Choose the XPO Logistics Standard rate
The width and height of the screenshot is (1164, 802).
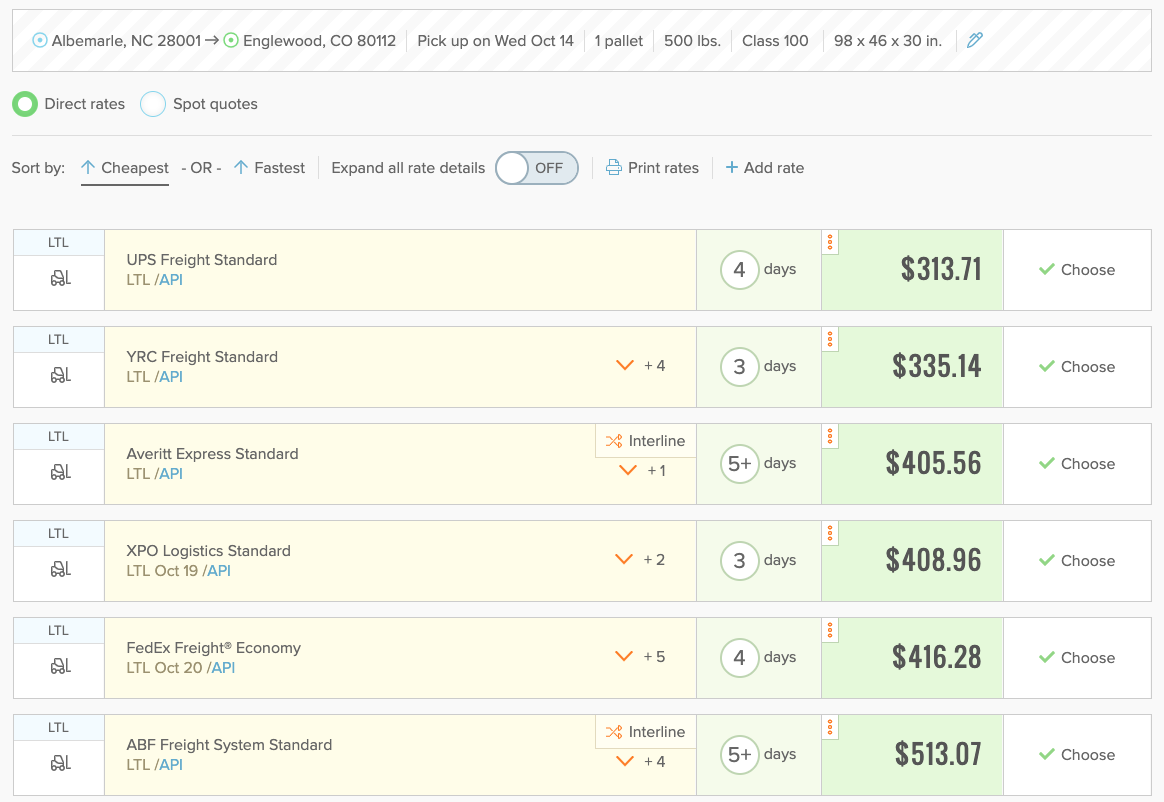(1077, 561)
